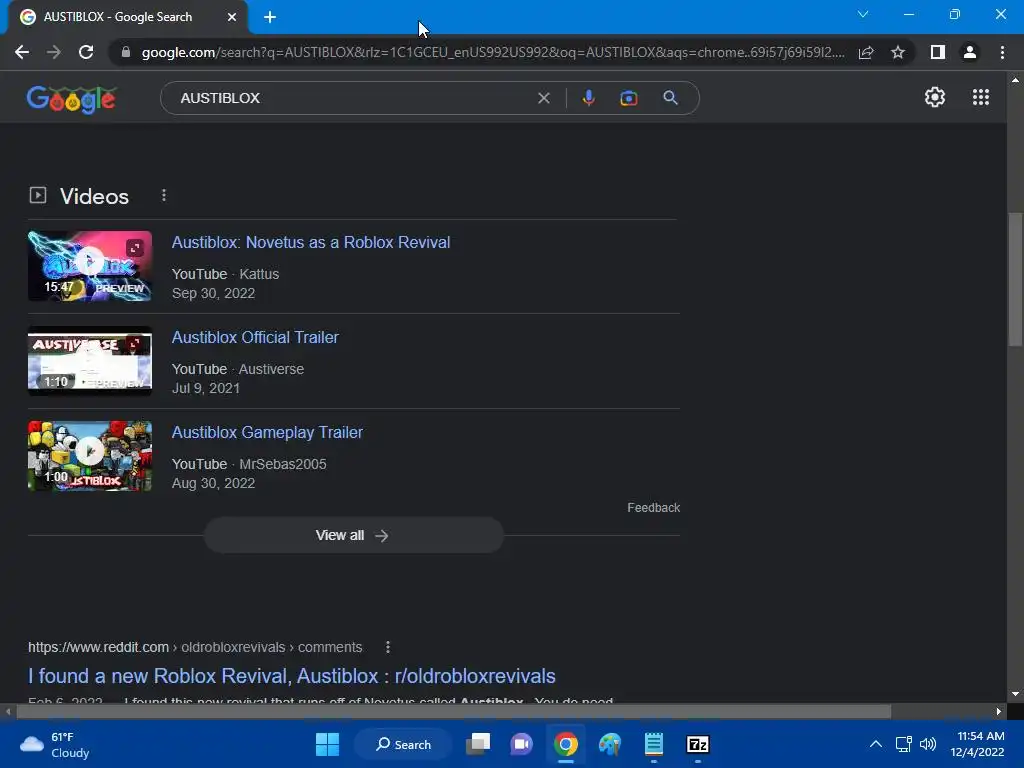Image resolution: width=1024 pixels, height=768 pixels.
Task: Open the Notepad app on taskbar
Action: [x=654, y=744]
